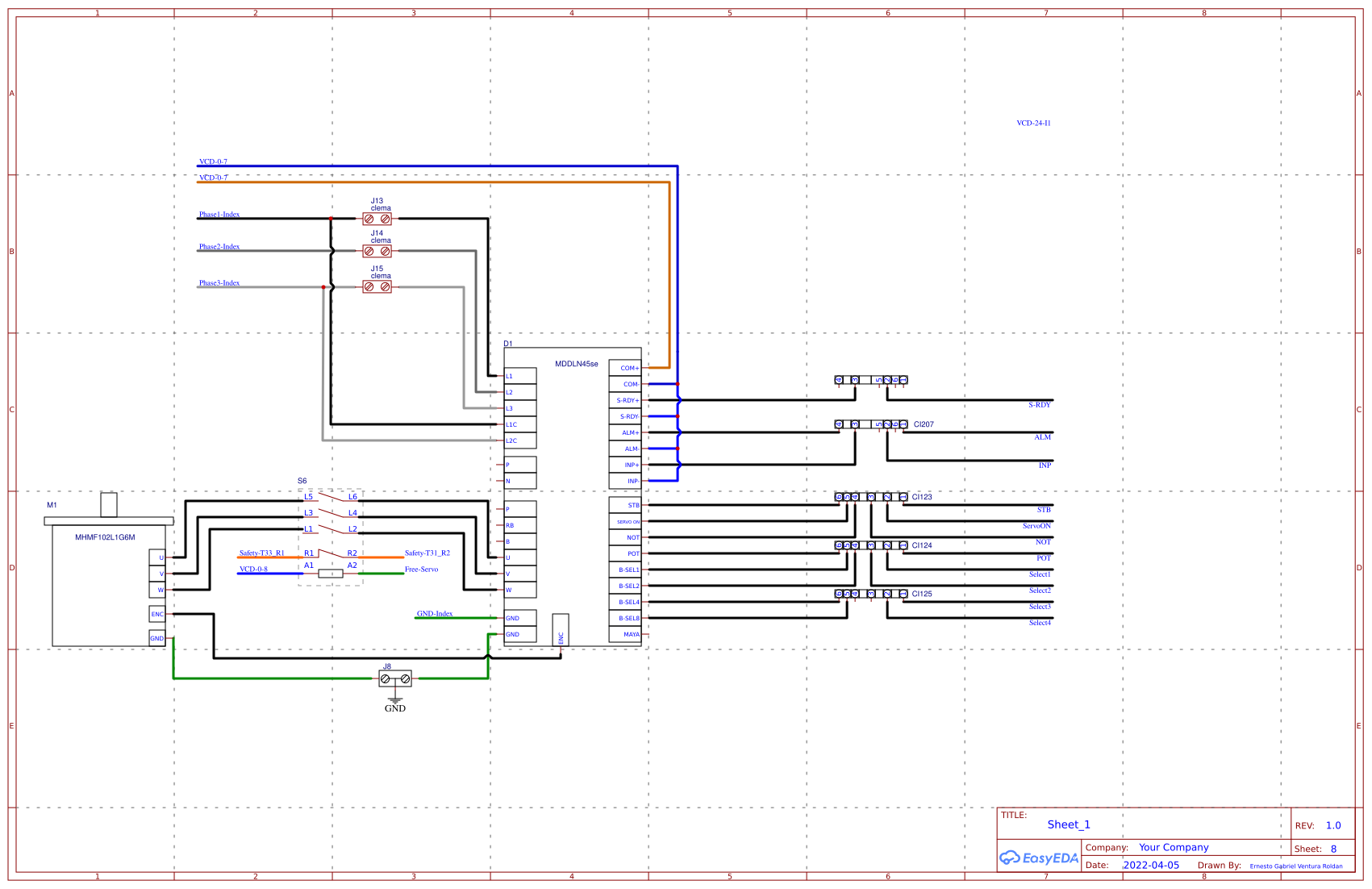
Task: Select the VCD-0-7 net label
Action: tap(212, 161)
